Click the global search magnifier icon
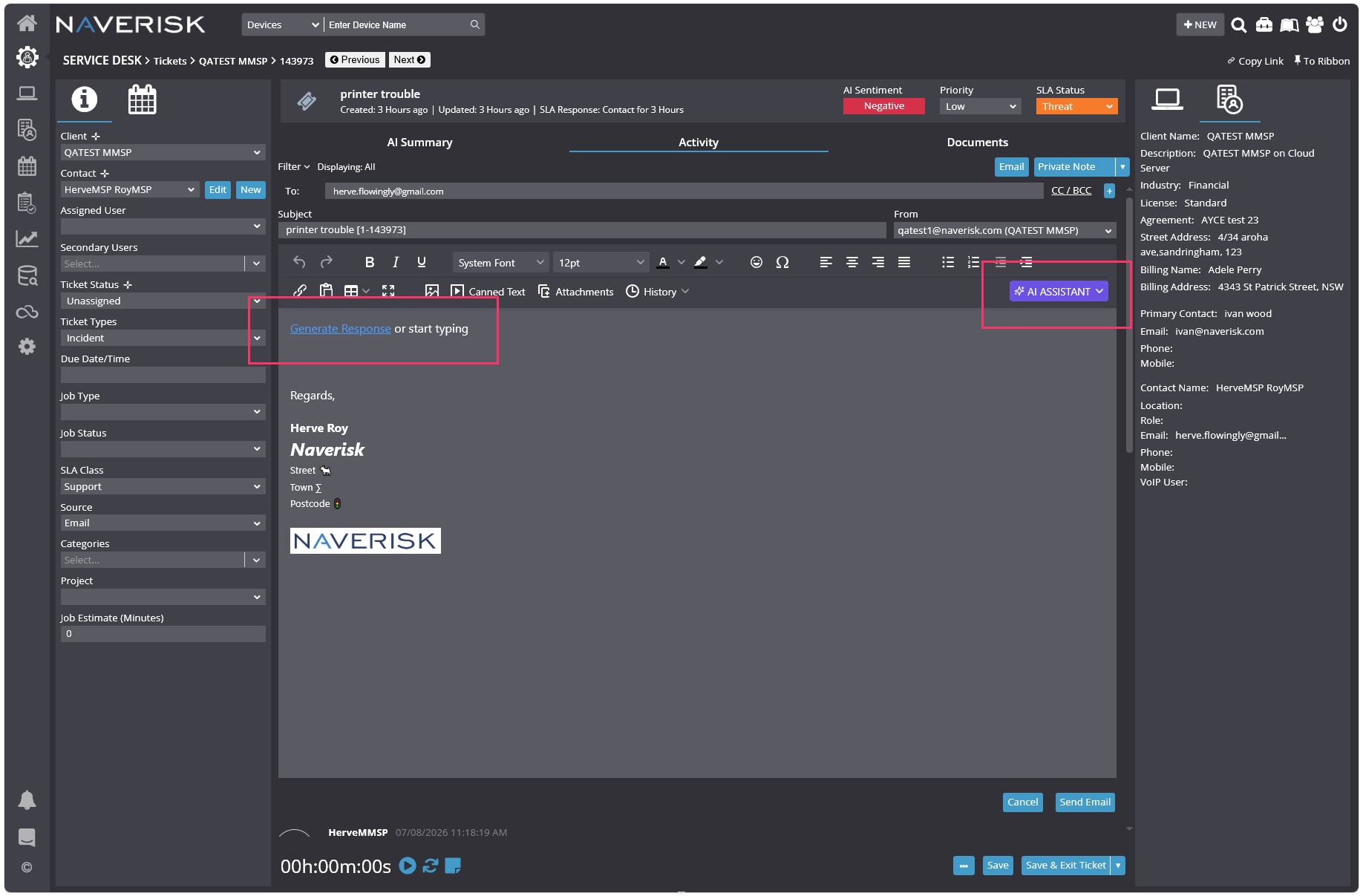Viewport: 1363px width, 896px height. tap(1238, 25)
